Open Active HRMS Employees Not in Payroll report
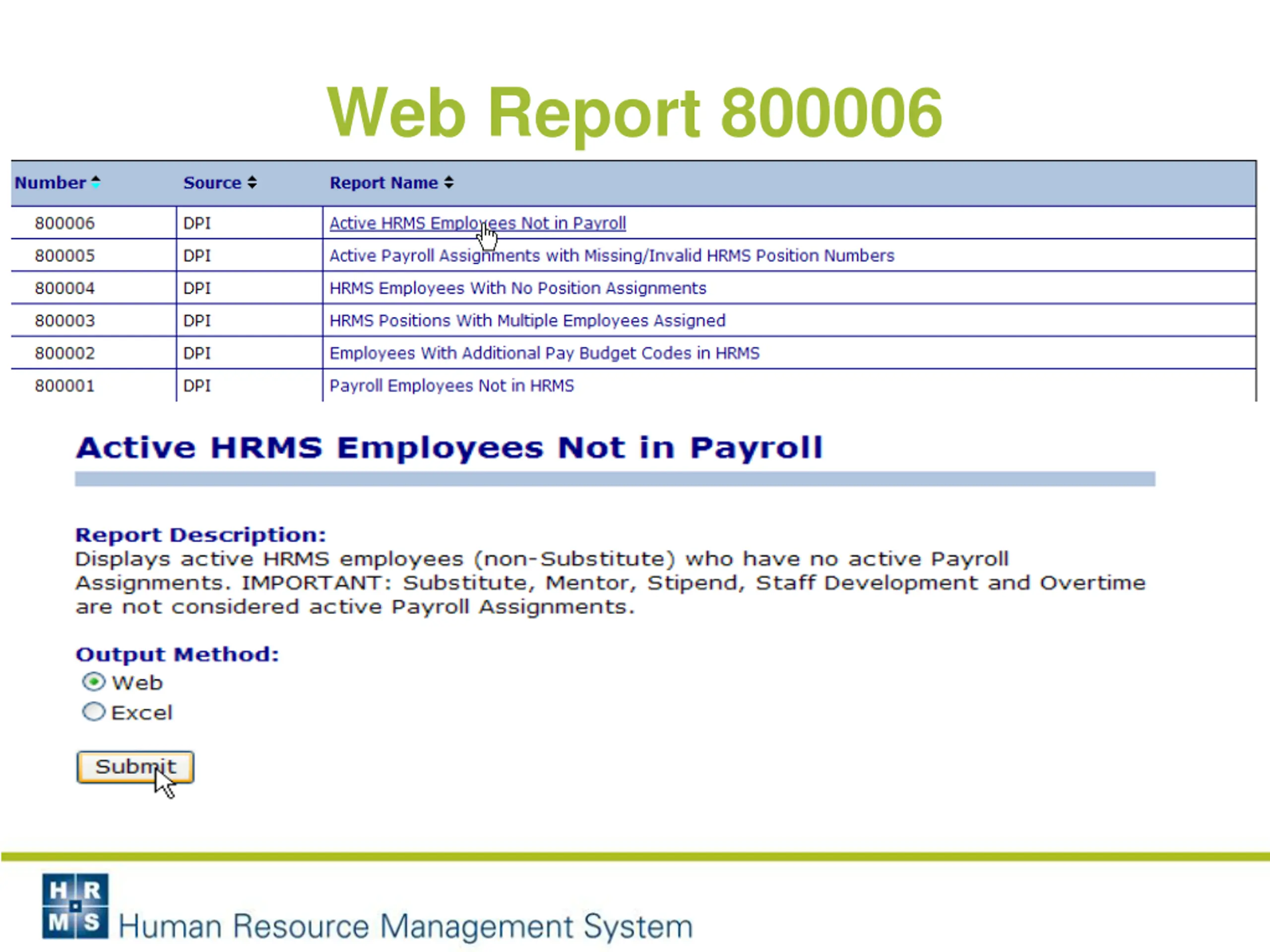1270x952 pixels. click(x=478, y=223)
